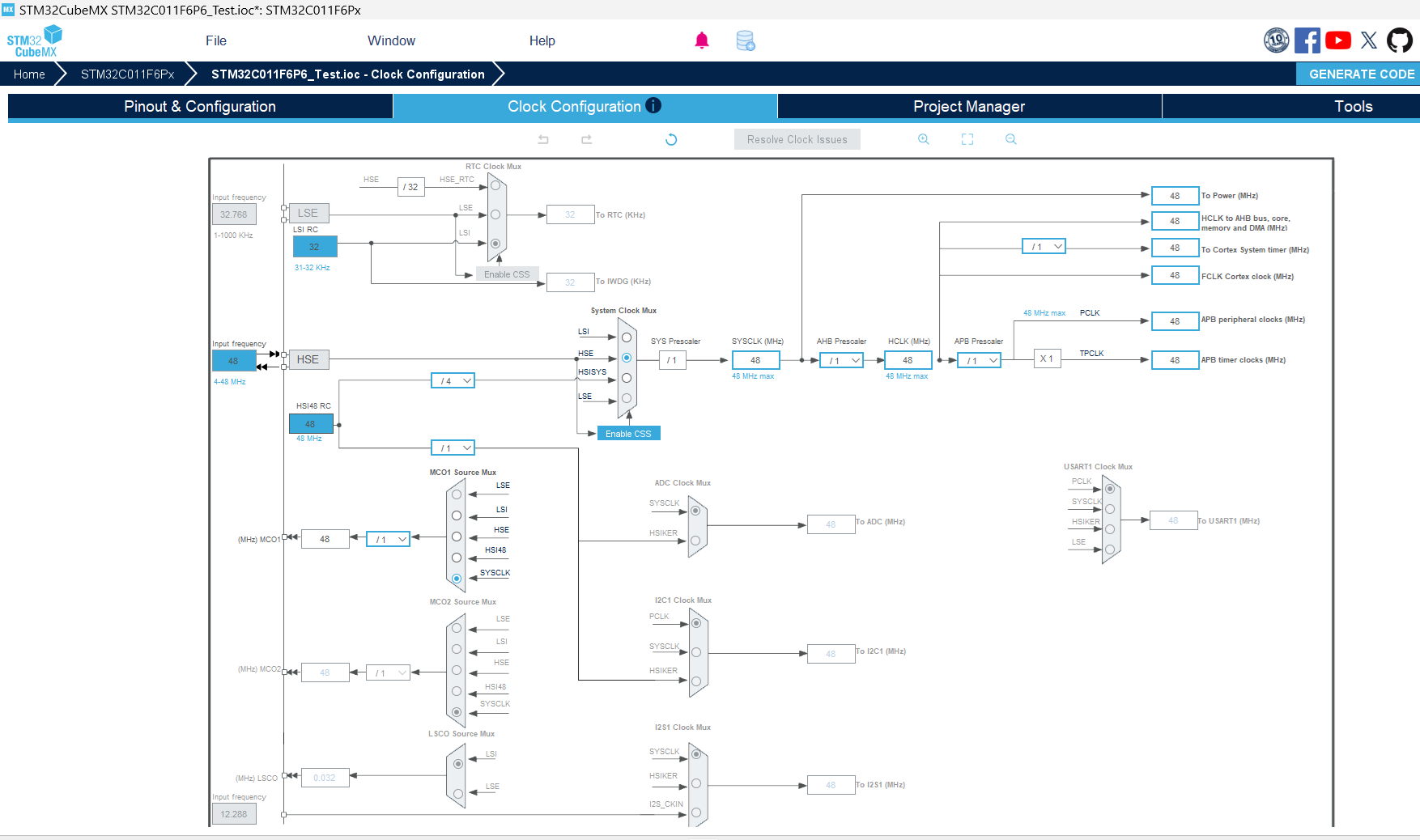This screenshot has height=840, width=1420.
Task: Select LSE in System Clock Mux
Action: coord(627,398)
